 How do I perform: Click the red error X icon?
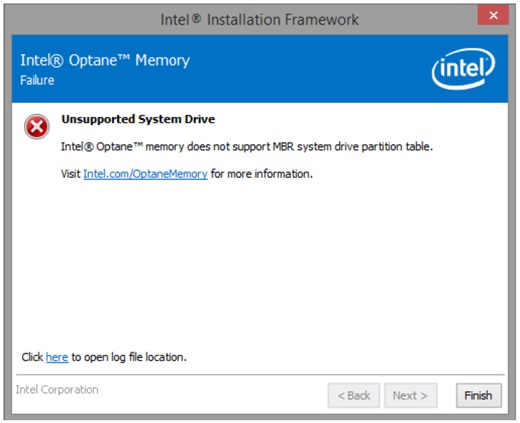coord(37,127)
